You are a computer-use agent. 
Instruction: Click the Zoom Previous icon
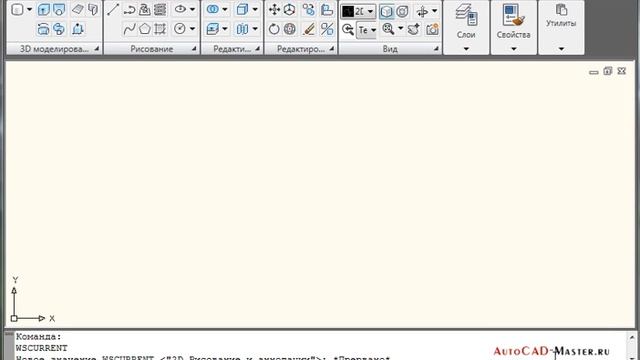pyautogui.click(x=348, y=29)
